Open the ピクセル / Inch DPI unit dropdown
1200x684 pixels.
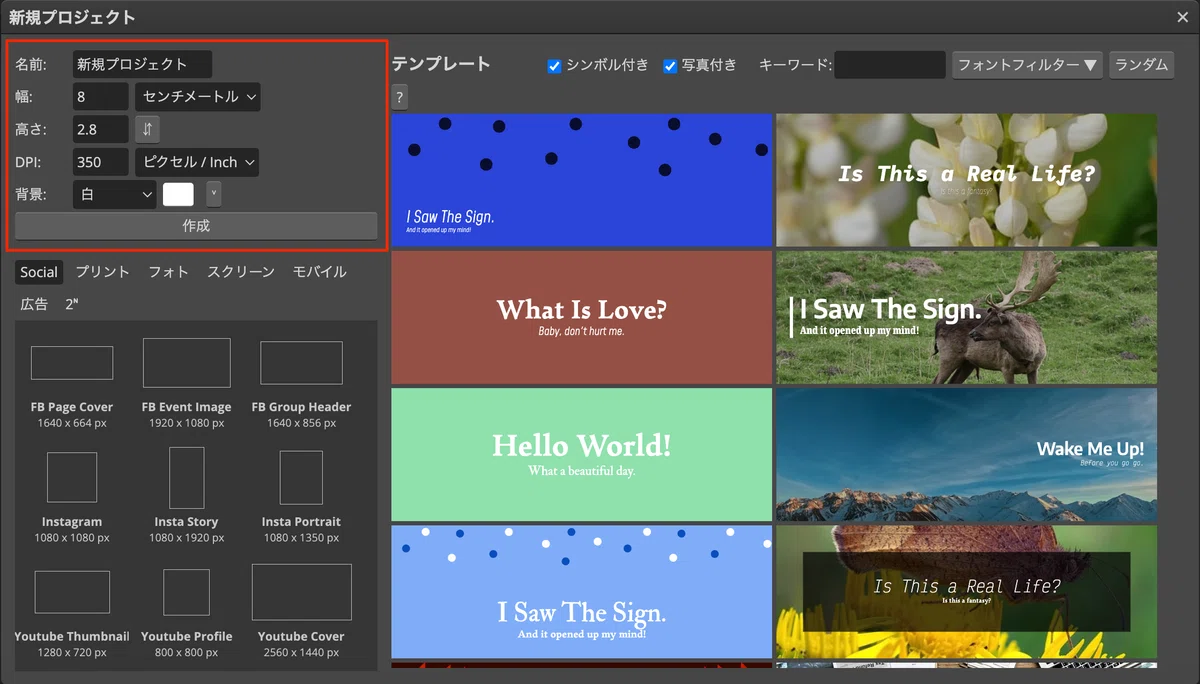pos(197,162)
